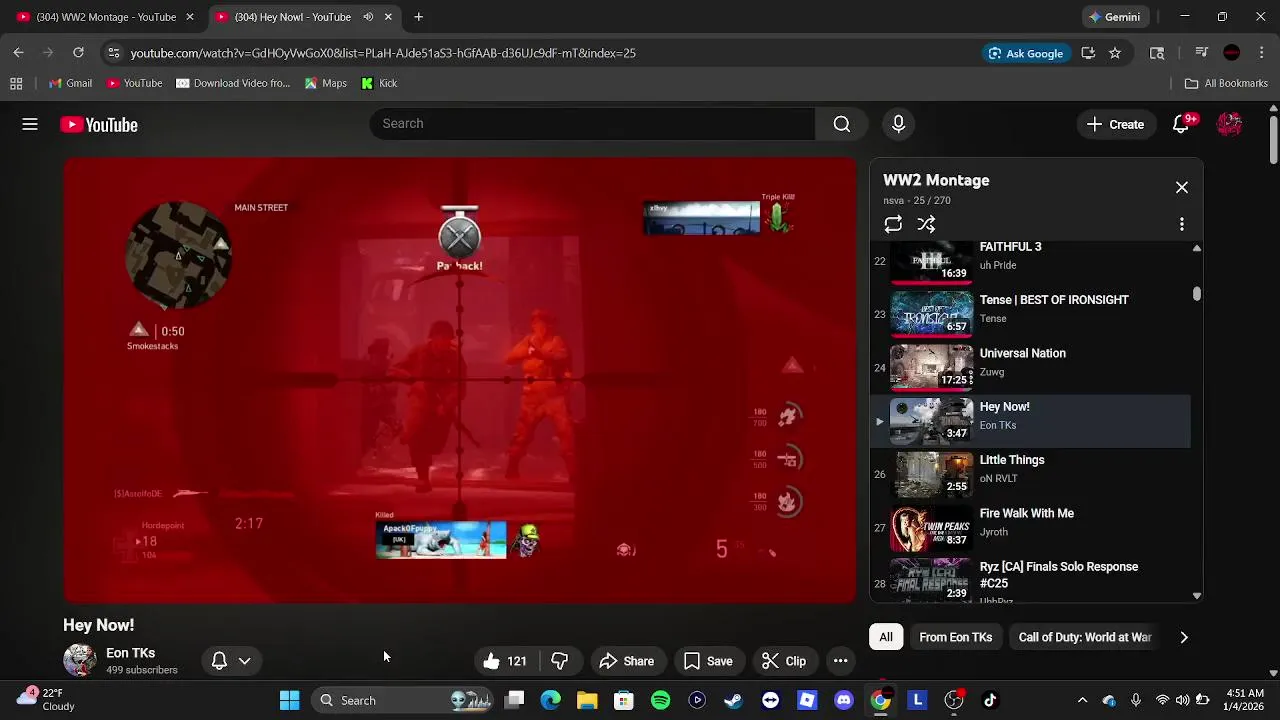Open Discord from the taskbar

click(844, 700)
